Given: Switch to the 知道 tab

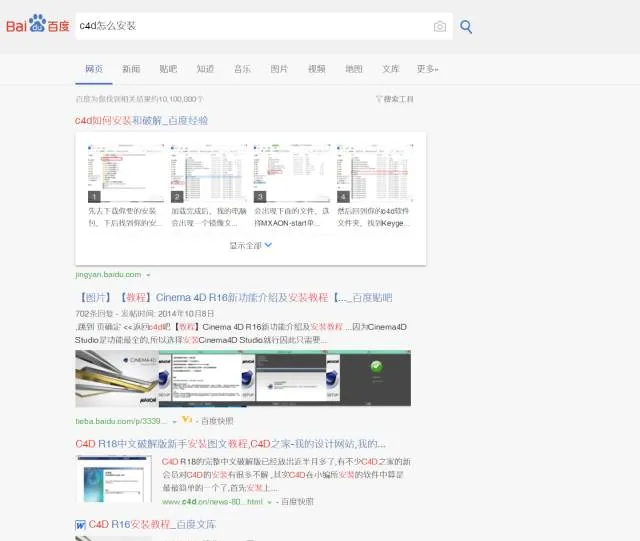Looking at the screenshot, I should tap(205, 69).
